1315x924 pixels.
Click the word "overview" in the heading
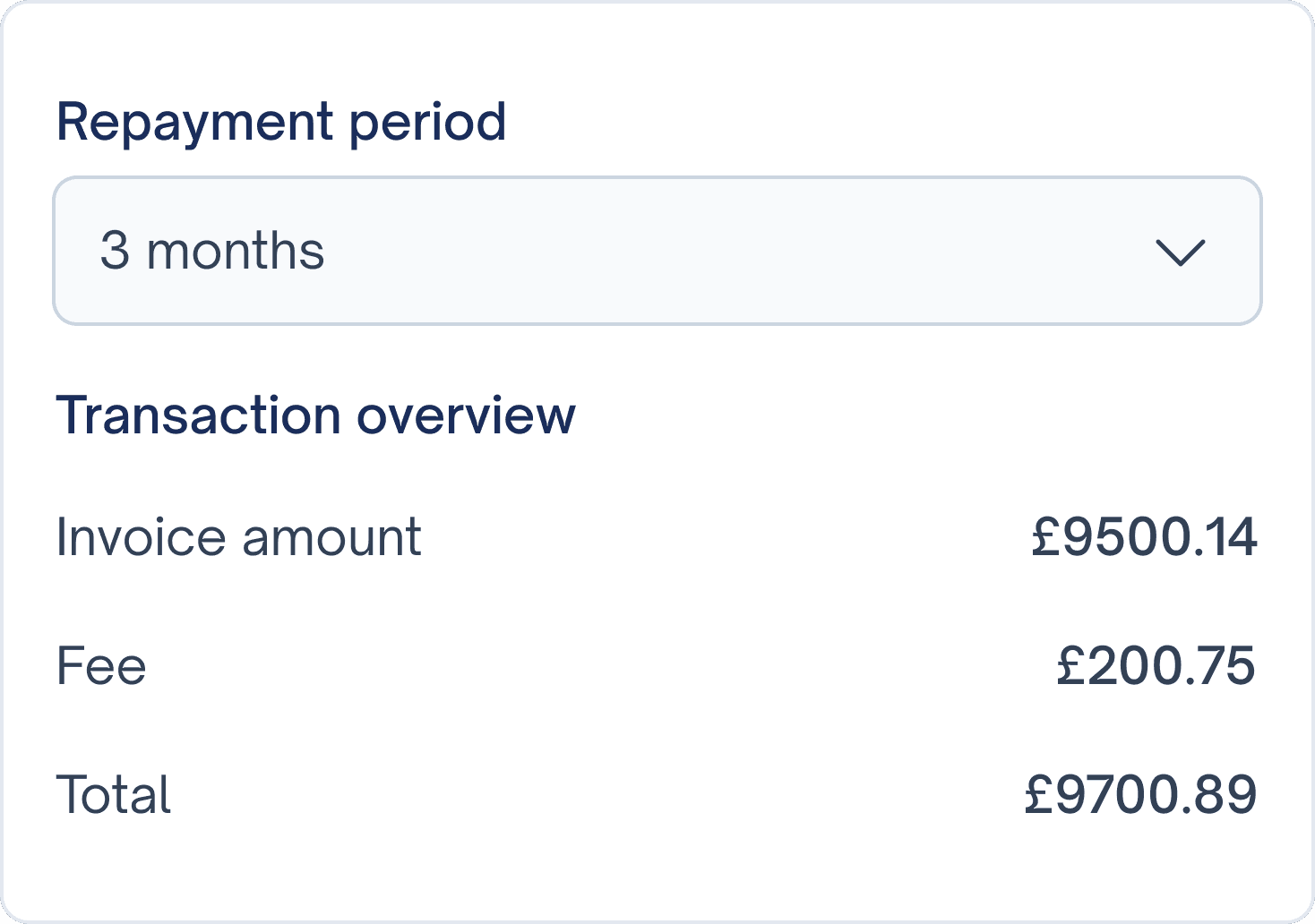[466, 415]
